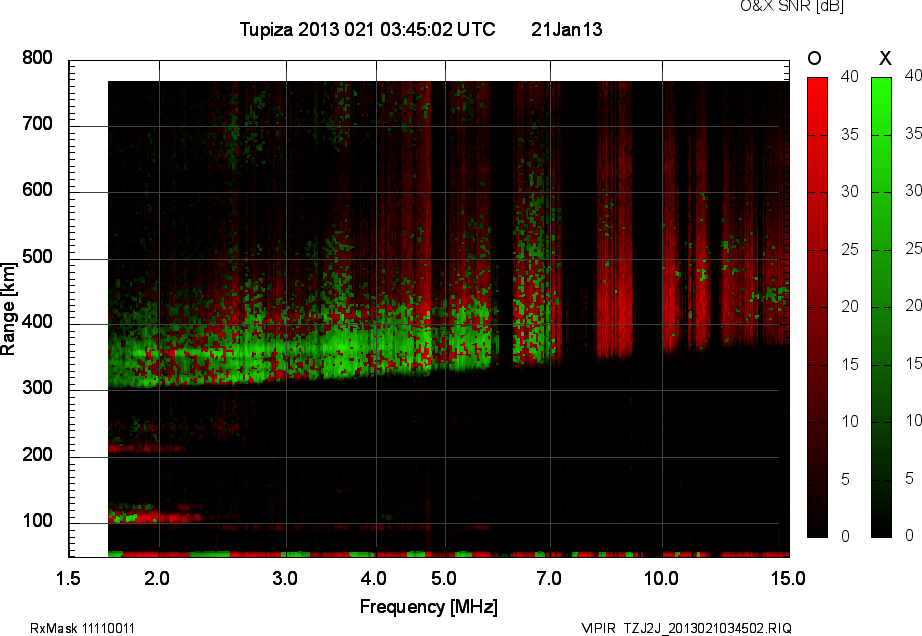
Task: Click the 10.0 frequency tick label
Action: click(x=661, y=578)
